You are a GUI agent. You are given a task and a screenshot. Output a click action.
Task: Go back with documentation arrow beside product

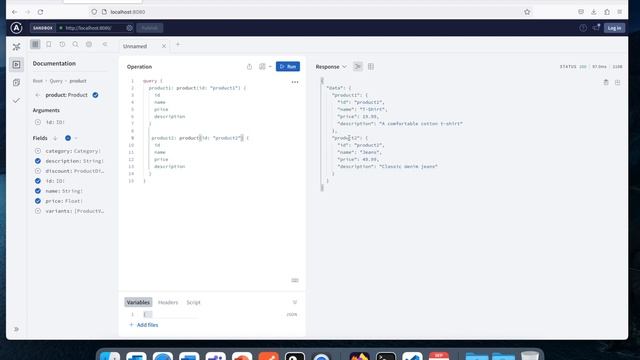(x=38, y=95)
